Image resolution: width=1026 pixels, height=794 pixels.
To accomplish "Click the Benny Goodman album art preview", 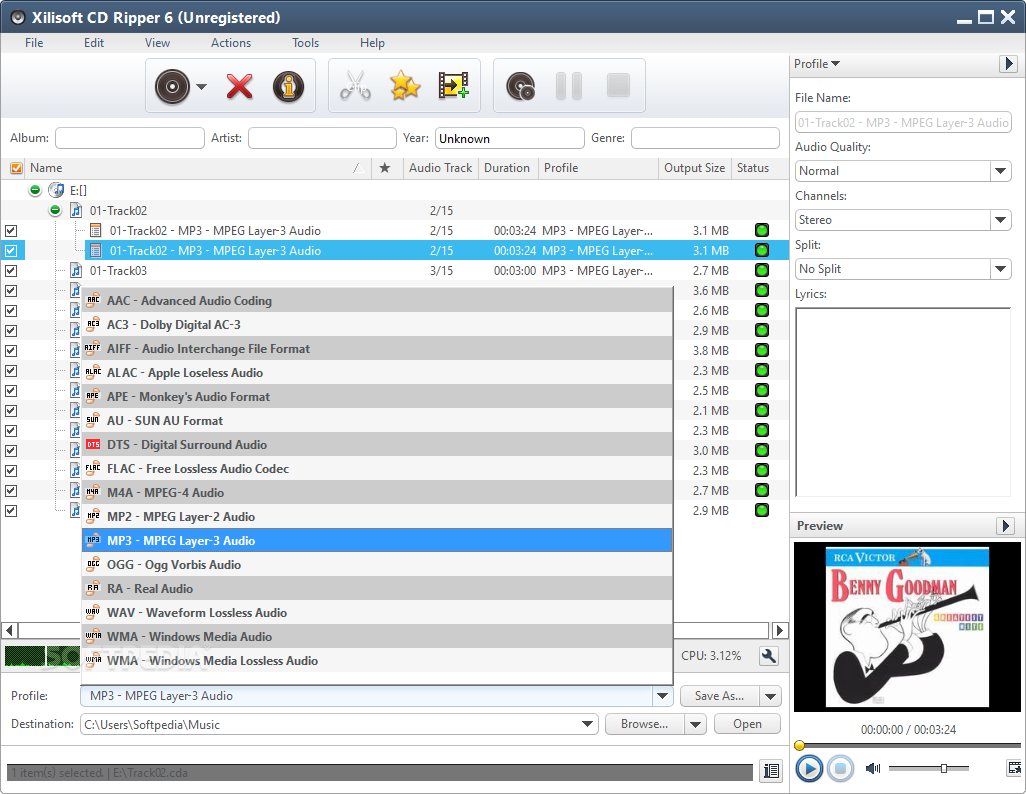I will [x=907, y=627].
